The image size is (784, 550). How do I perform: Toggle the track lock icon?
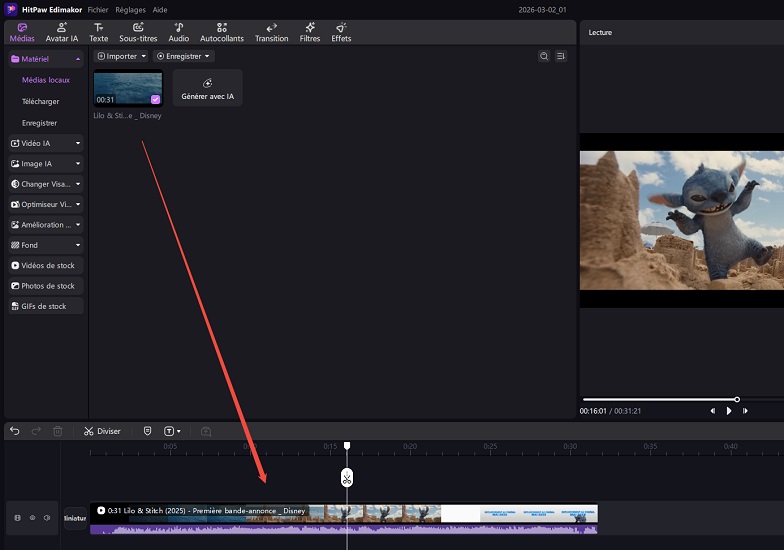18,518
